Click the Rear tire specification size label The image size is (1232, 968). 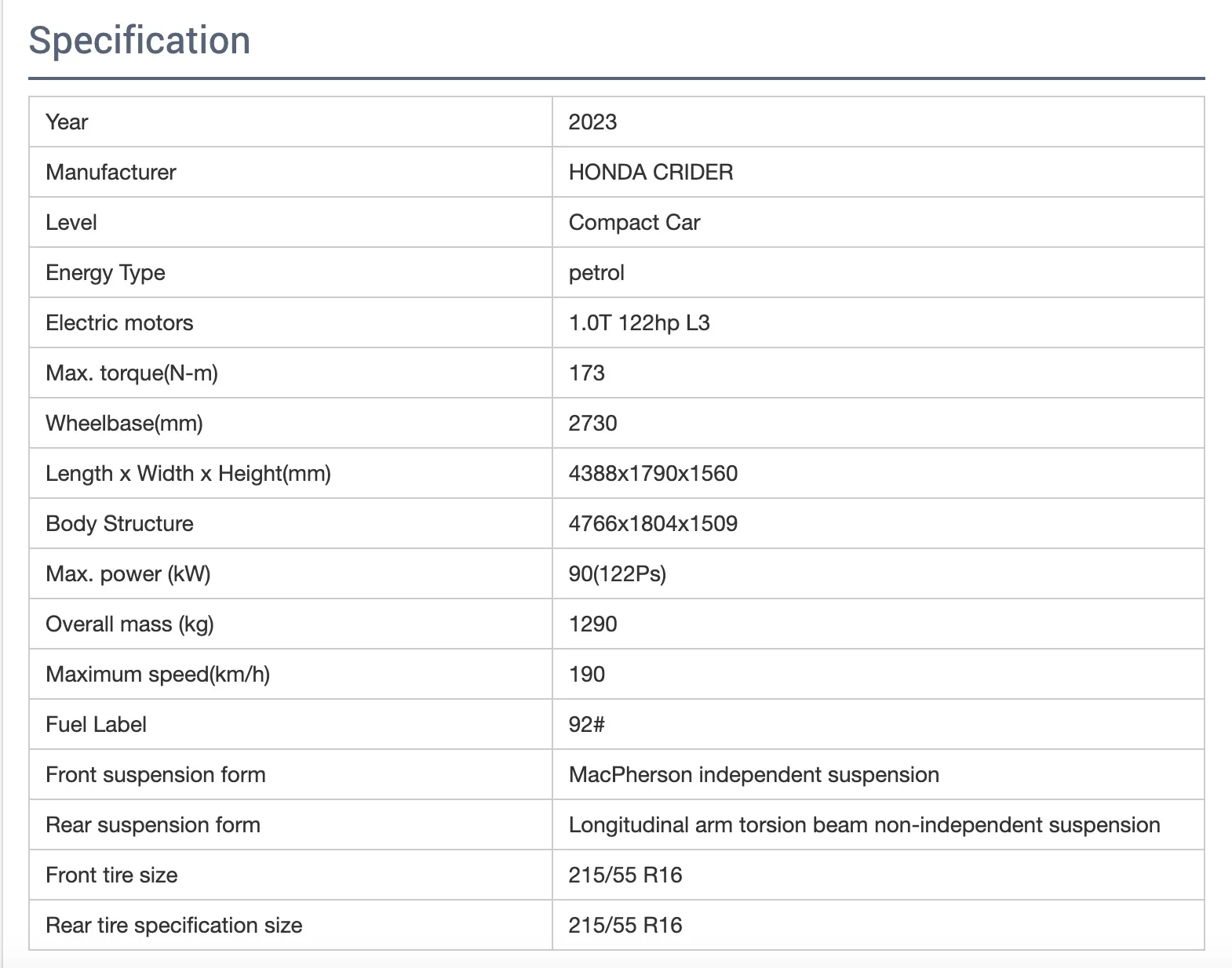pos(173,926)
